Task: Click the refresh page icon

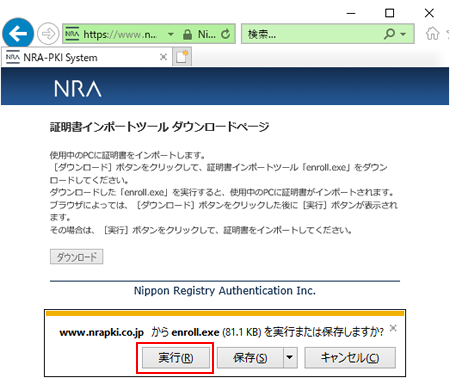Action: click(x=226, y=34)
